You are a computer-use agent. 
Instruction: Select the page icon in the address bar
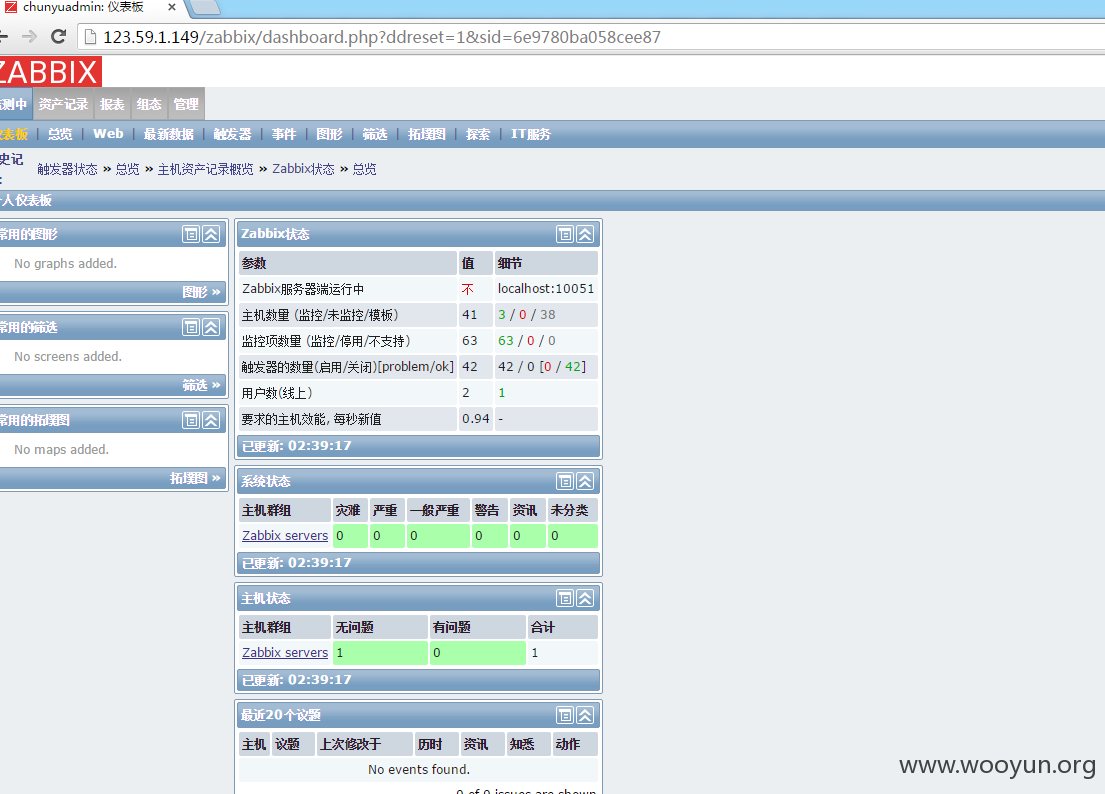[90, 37]
